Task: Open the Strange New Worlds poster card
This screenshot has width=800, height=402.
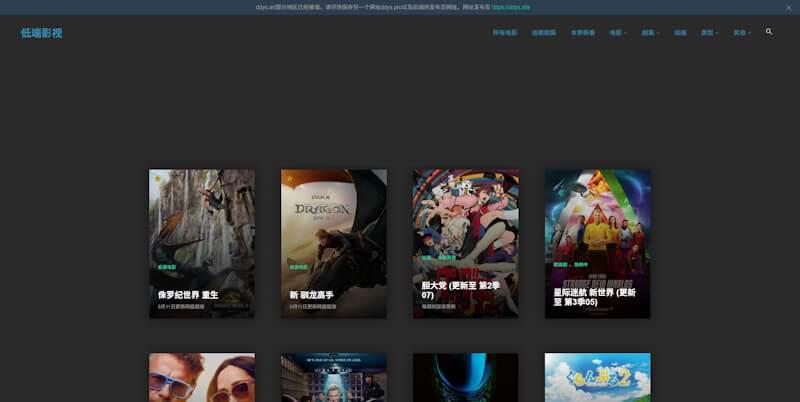Action: 597,243
